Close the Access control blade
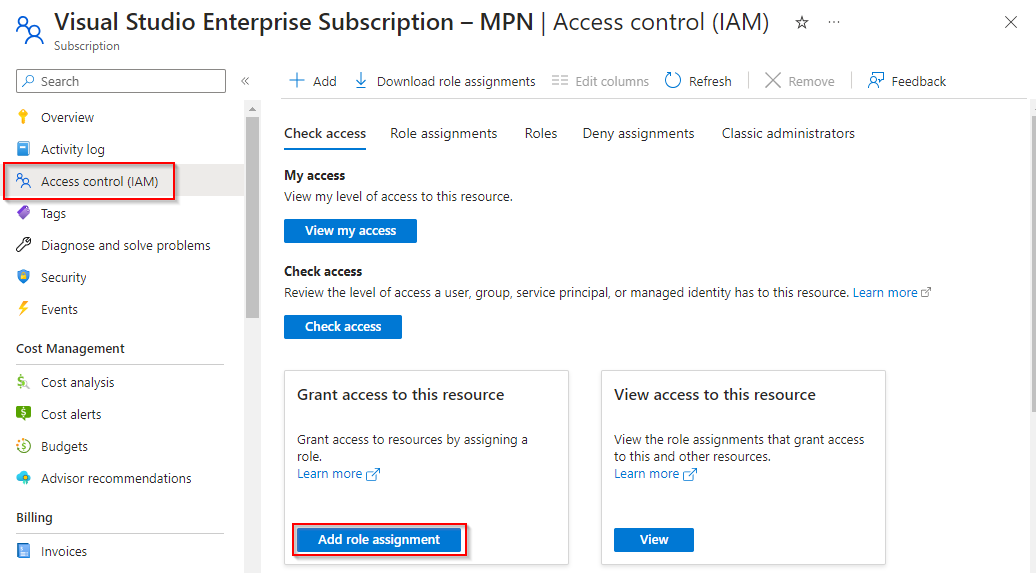The image size is (1036, 573). click(1011, 22)
